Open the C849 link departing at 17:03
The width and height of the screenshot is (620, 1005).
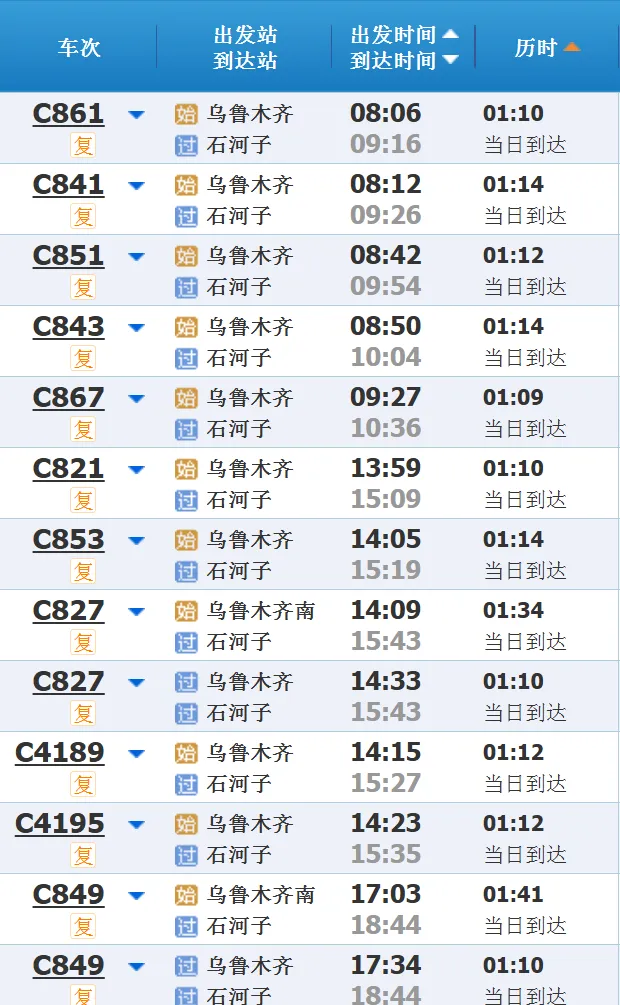click(68, 895)
